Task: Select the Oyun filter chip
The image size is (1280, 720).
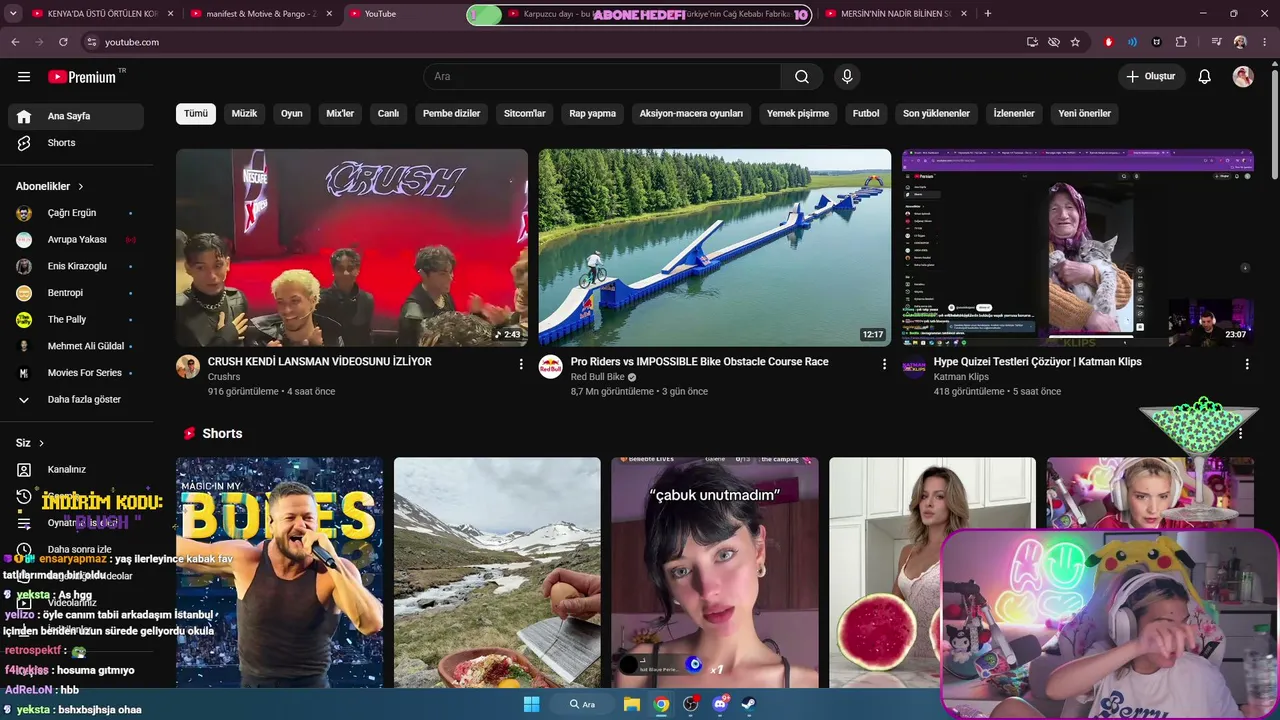Action: (292, 114)
